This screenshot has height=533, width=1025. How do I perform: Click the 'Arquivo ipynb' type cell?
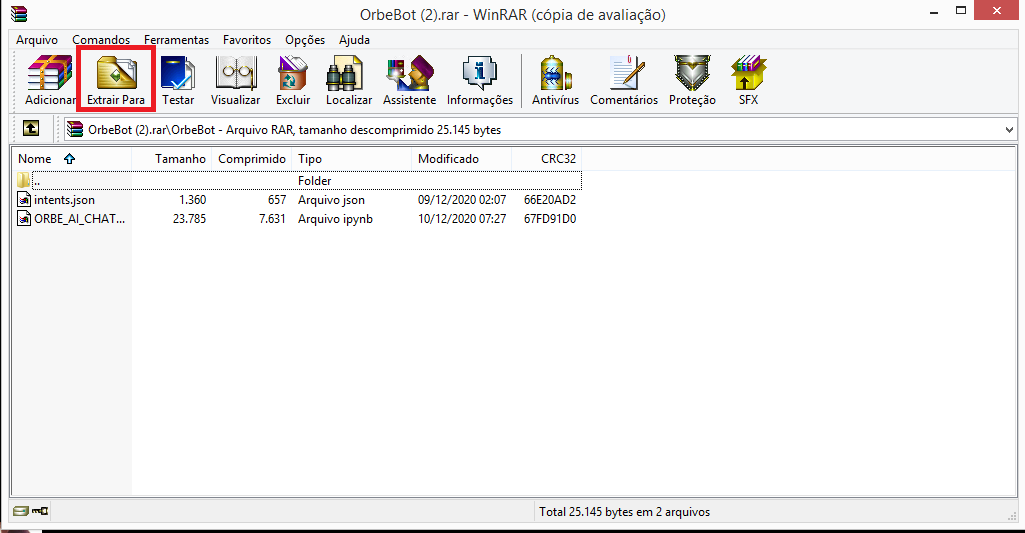coord(335,219)
